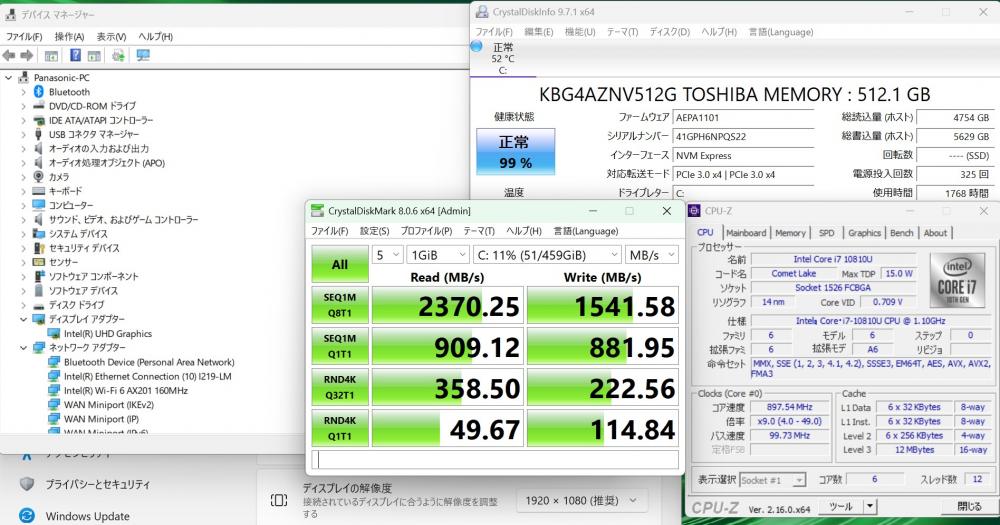The image size is (1000, 525).
Task: Open the drive C: selection dropdown
Action: pos(547,255)
